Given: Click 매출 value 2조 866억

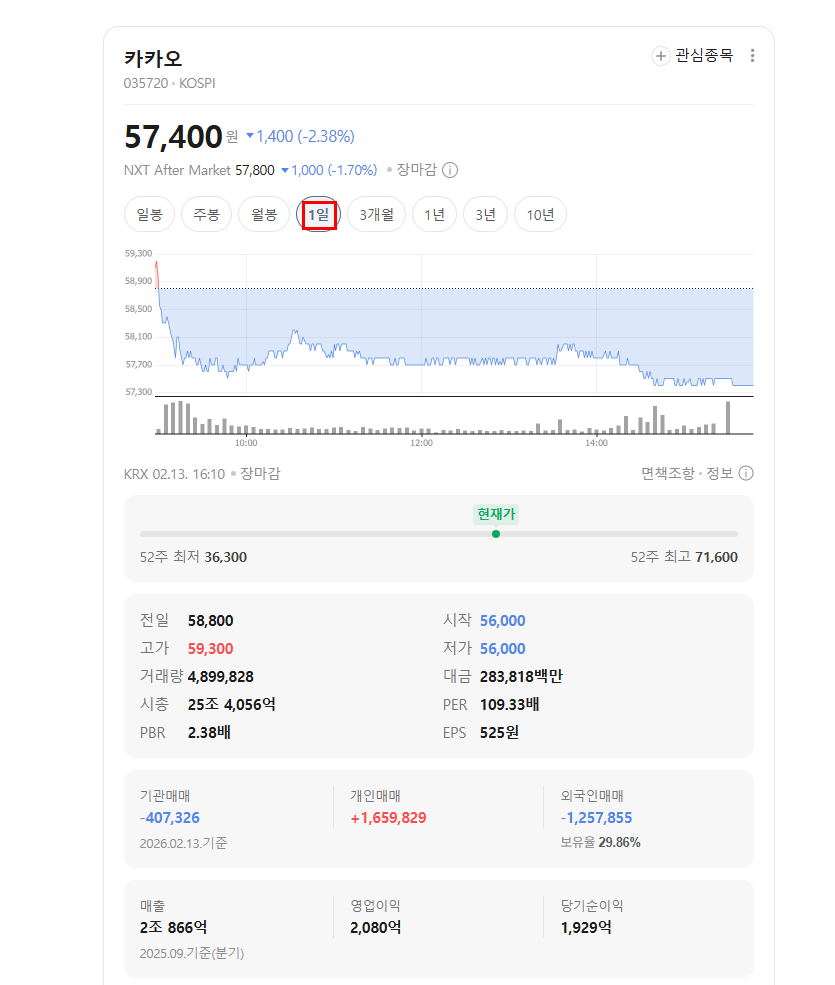Looking at the screenshot, I should pyautogui.click(x=173, y=927).
